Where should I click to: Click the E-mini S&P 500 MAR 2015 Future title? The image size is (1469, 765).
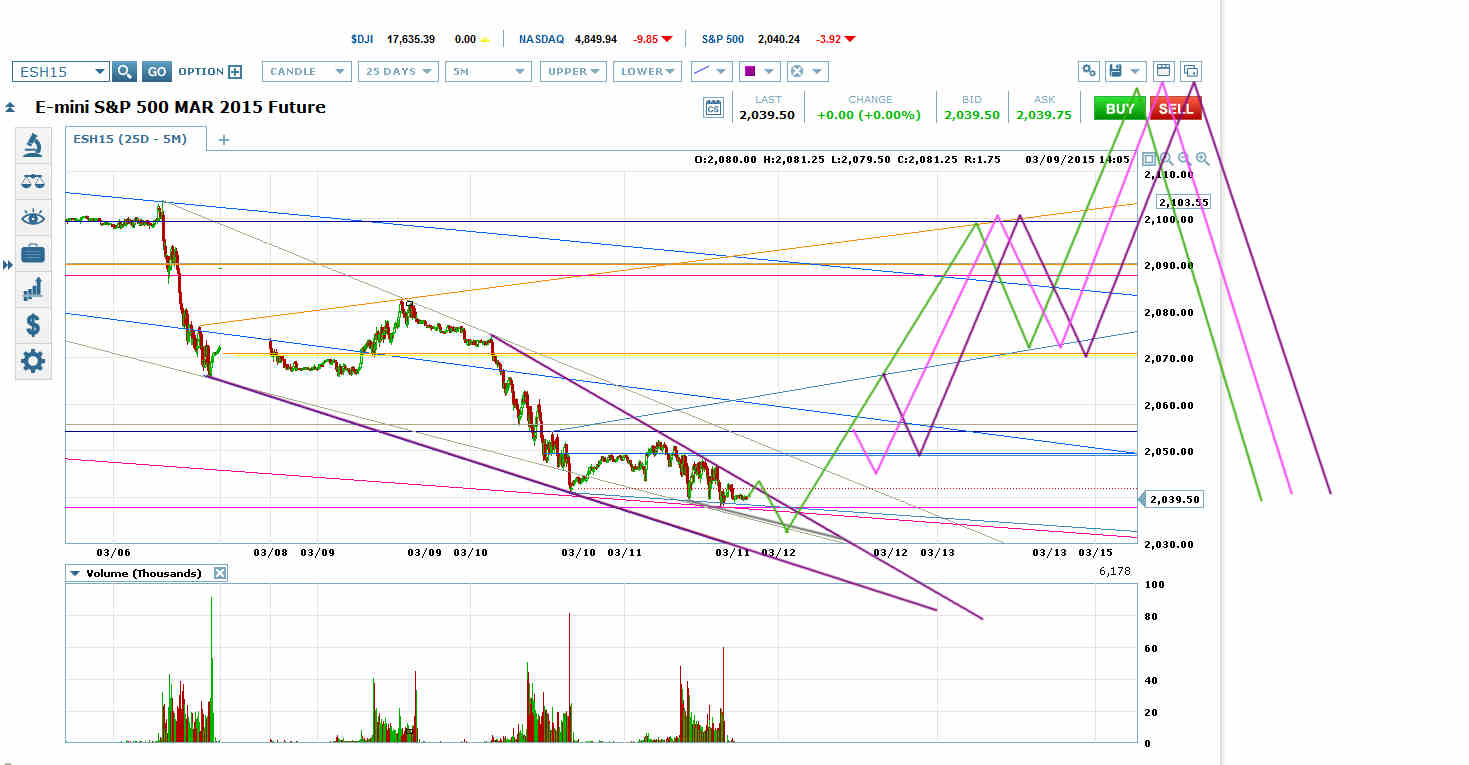coord(180,107)
